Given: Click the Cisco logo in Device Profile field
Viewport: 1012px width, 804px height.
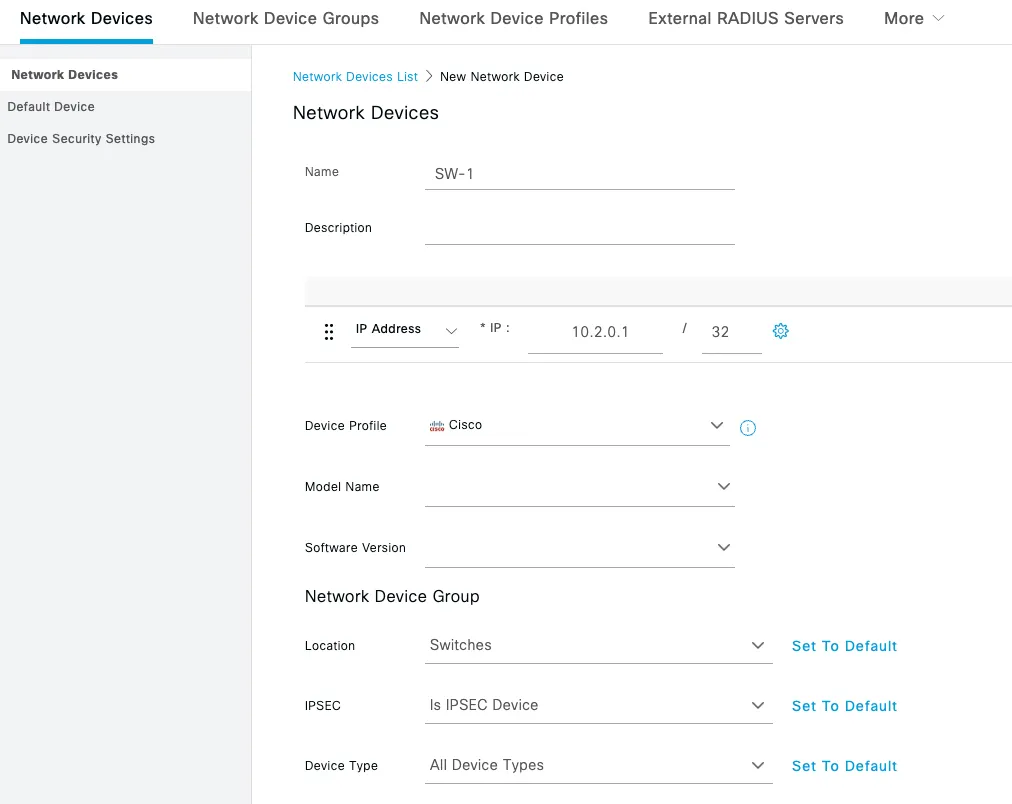Looking at the screenshot, I should [x=436, y=425].
